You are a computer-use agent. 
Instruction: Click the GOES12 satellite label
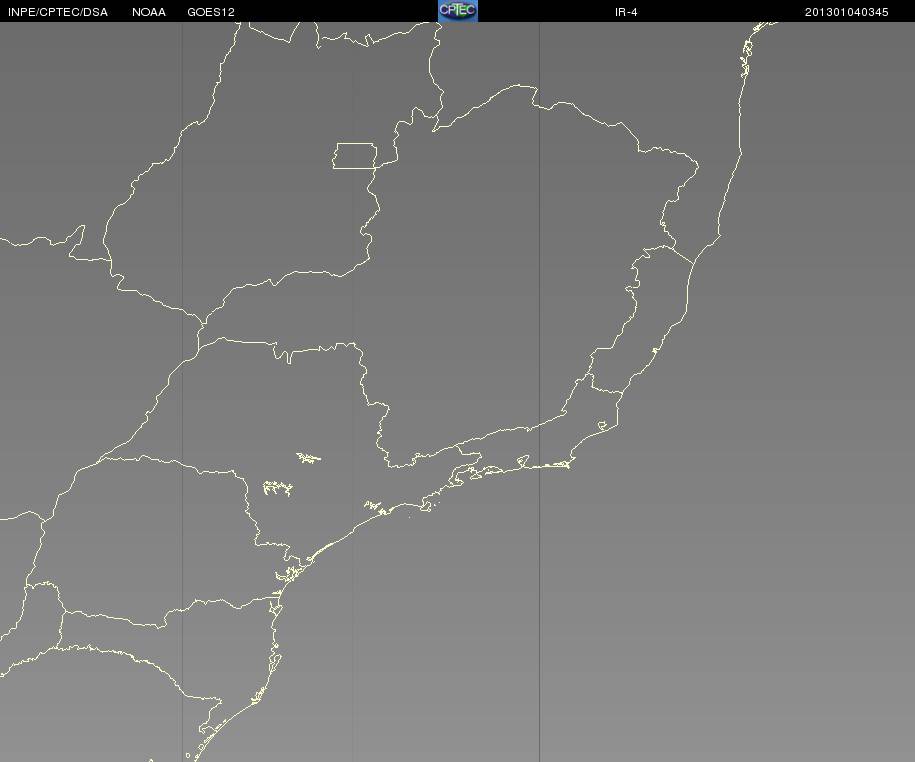(211, 12)
